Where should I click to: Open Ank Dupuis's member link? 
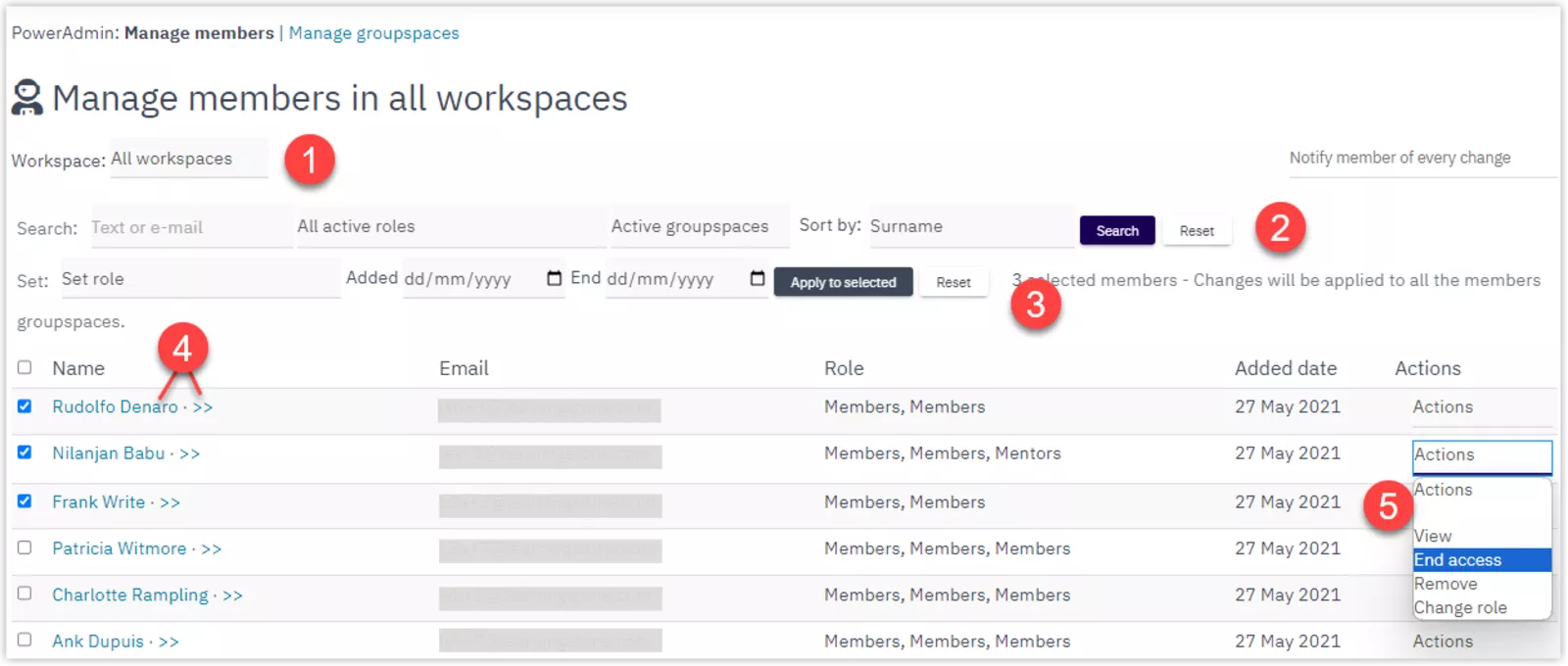[x=98, y=642]
